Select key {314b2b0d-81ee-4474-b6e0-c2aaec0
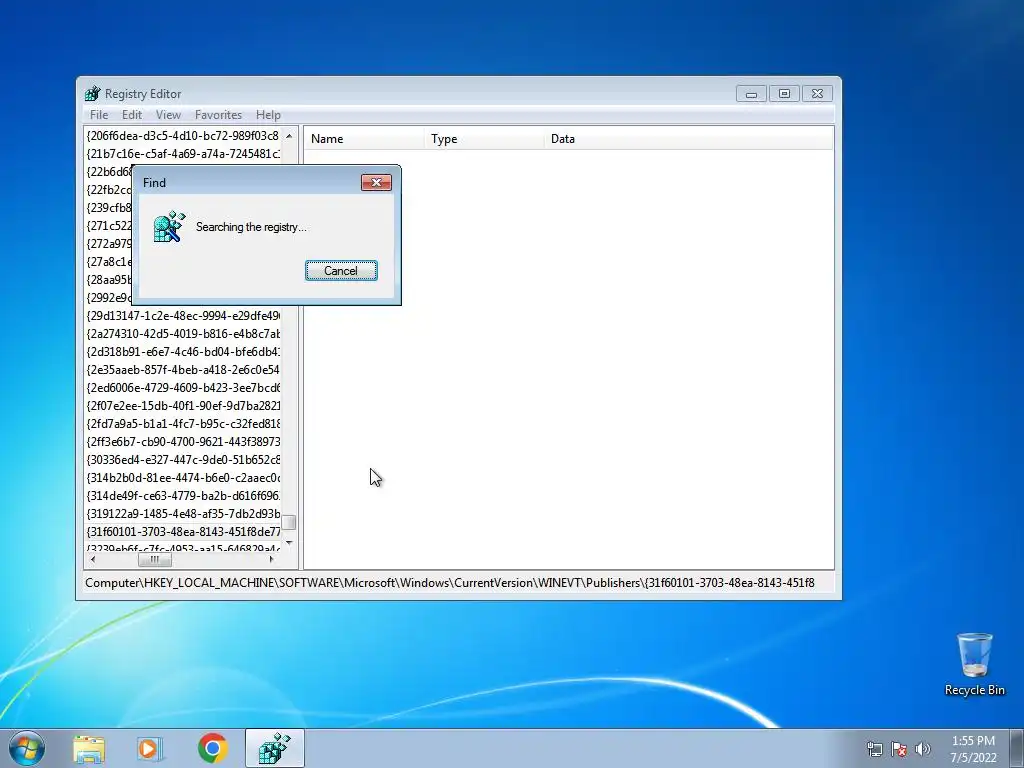Screen dimensions: 1024x768 click(x=183, y=477)
